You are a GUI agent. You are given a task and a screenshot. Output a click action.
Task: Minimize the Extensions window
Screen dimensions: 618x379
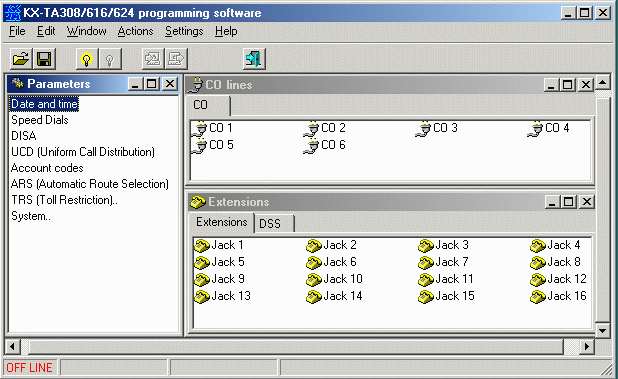coord(552,202)
